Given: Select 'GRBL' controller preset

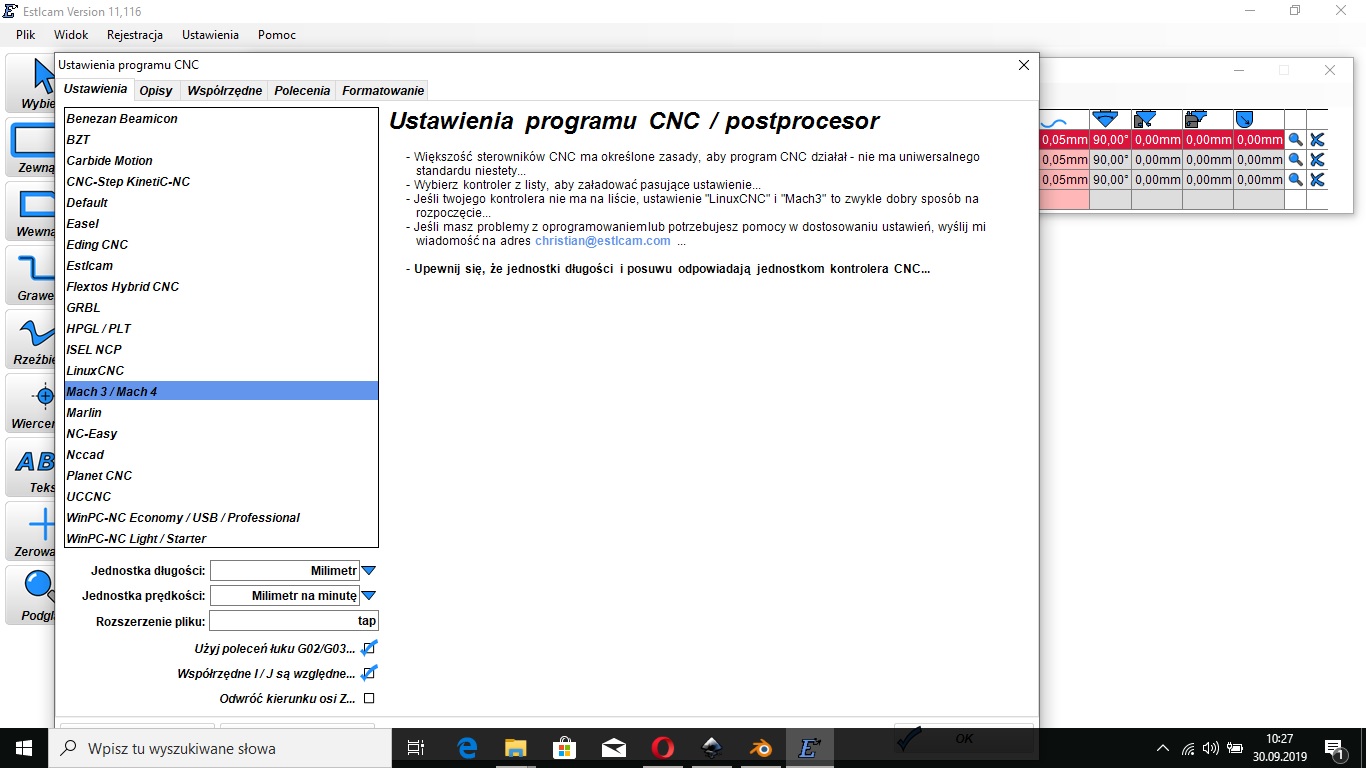Looking at the screenshot, I should coord(221,308).
